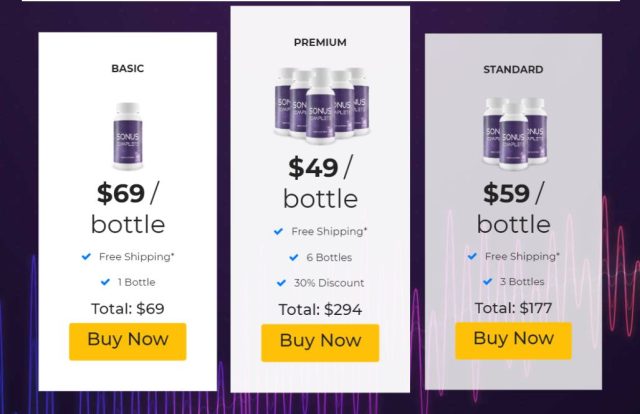Select the BASIC plan heading
The width and height of the screenshot is (640, 414).
[x=128, y=69]
